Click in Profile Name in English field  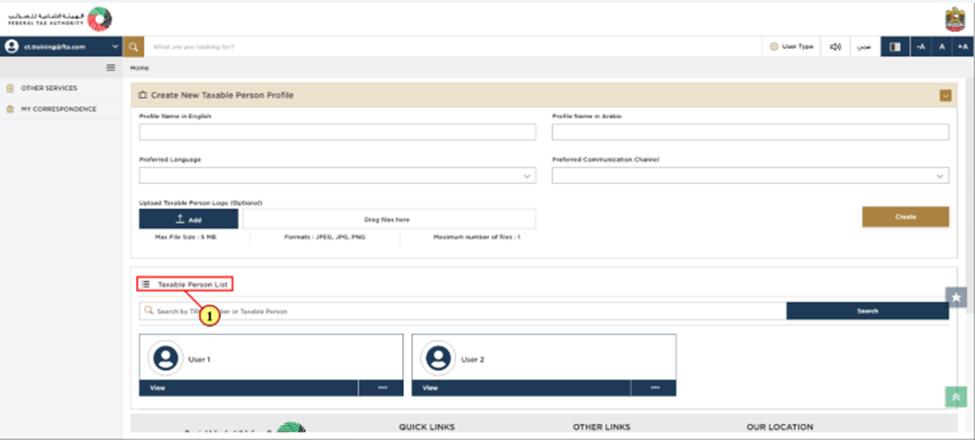[x=337, y=132]
